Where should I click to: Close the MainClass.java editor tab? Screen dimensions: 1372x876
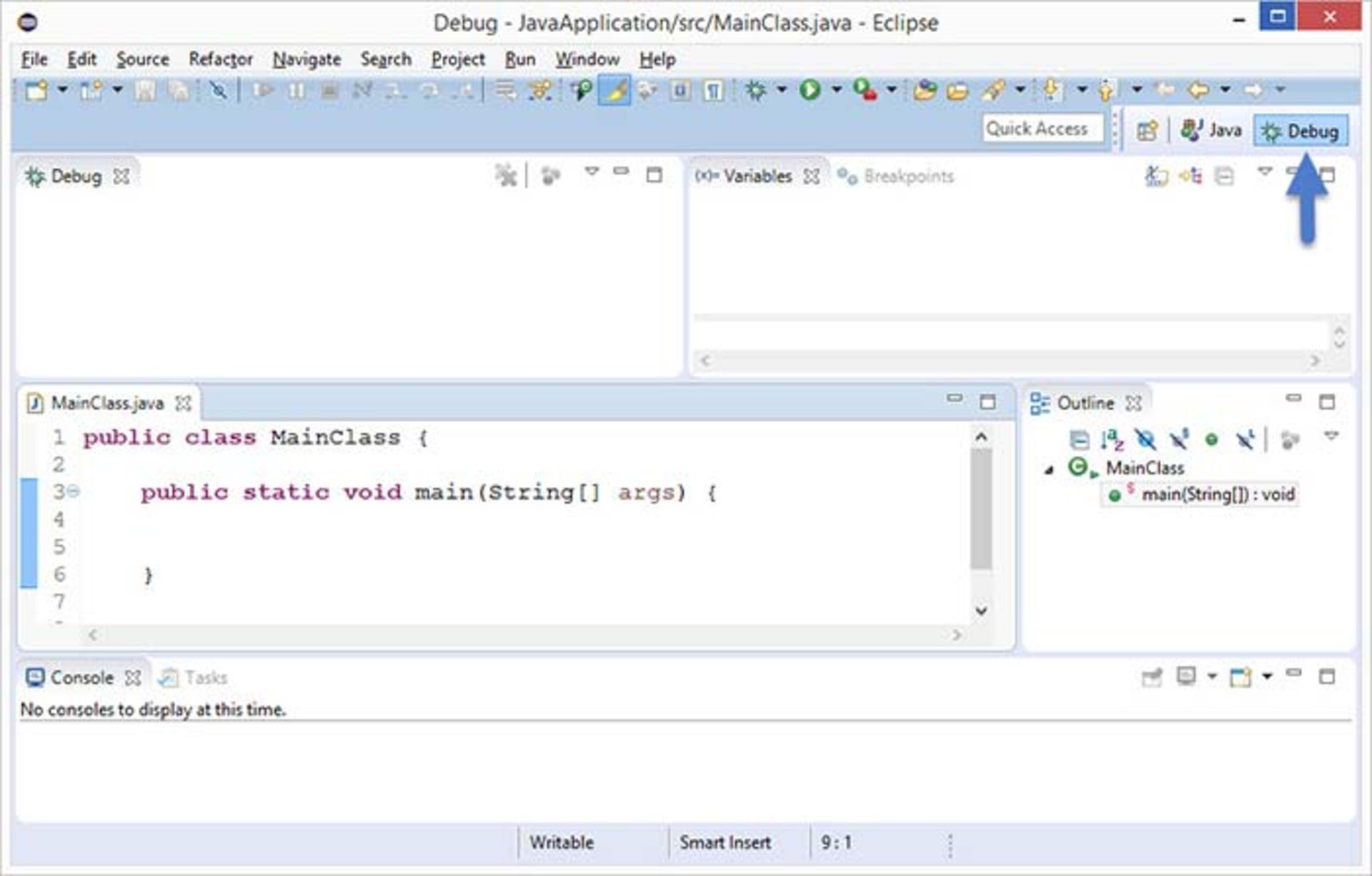pos(184,404)
